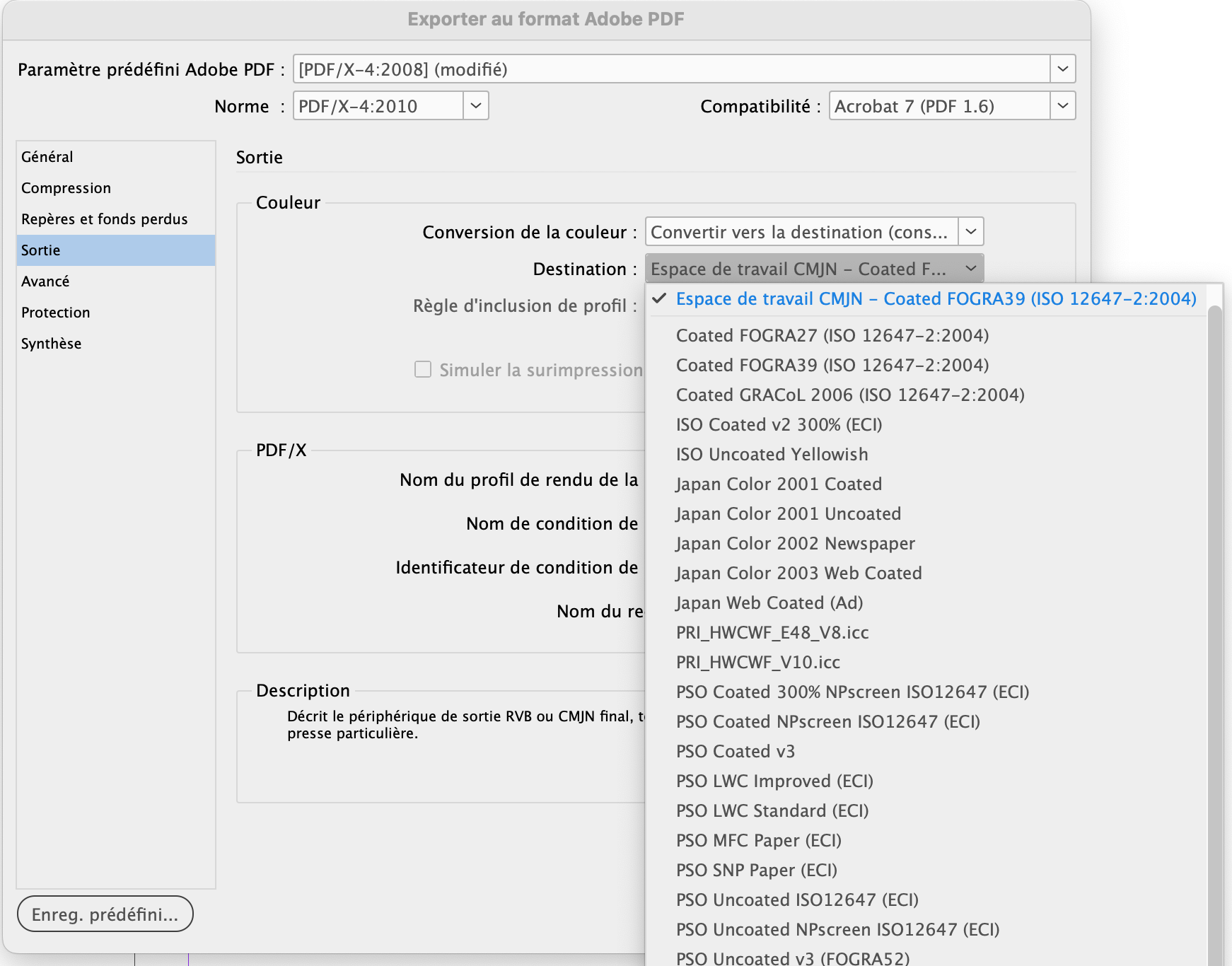Choose Japan Color 2001 Coated
The height and width of the screenshot is (966, 1232).
[x=778, y=484]
